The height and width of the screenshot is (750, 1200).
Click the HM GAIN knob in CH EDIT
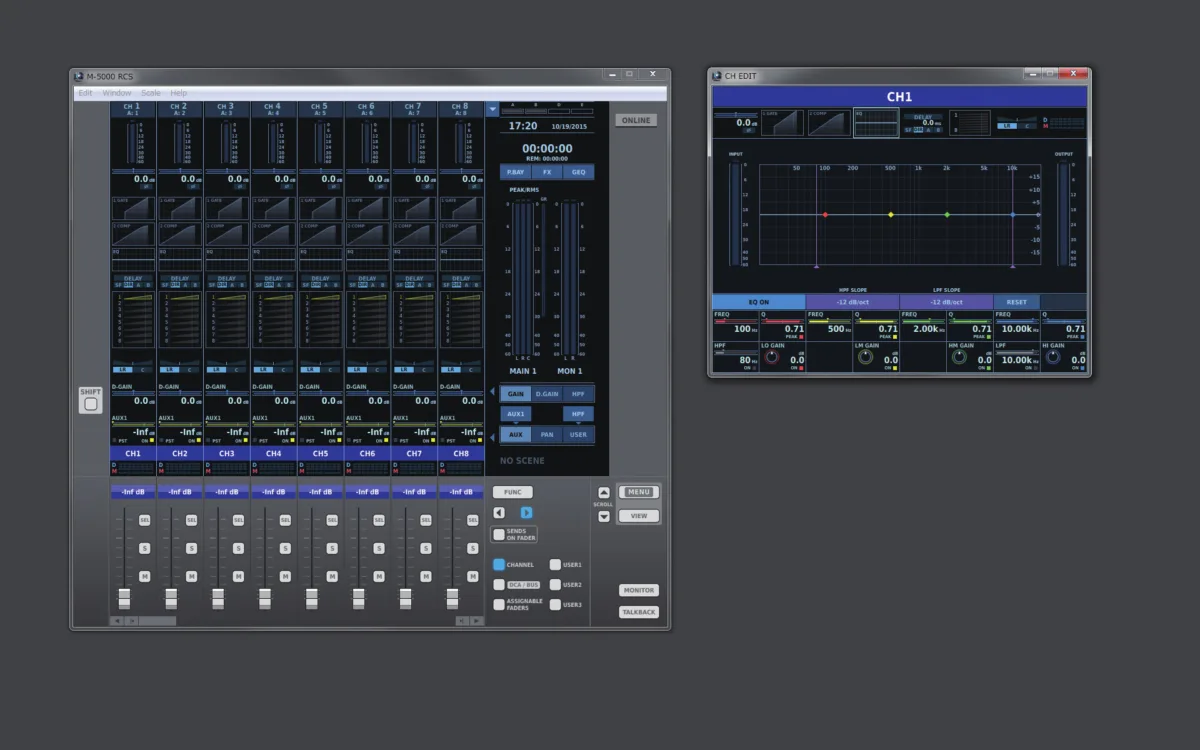(x=959, y=357)
